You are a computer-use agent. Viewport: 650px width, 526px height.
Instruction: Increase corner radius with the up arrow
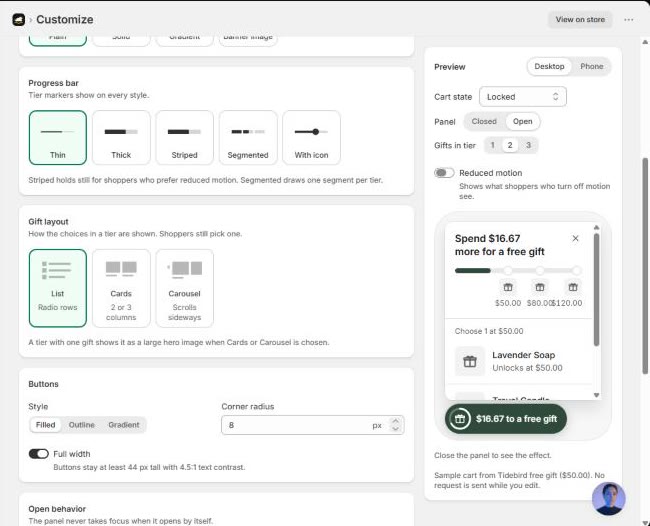[395, 421]
